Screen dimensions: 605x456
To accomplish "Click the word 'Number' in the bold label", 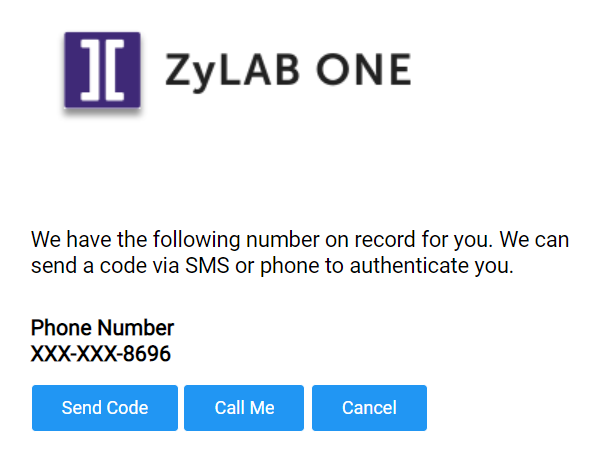I will (x=135, y=328).
